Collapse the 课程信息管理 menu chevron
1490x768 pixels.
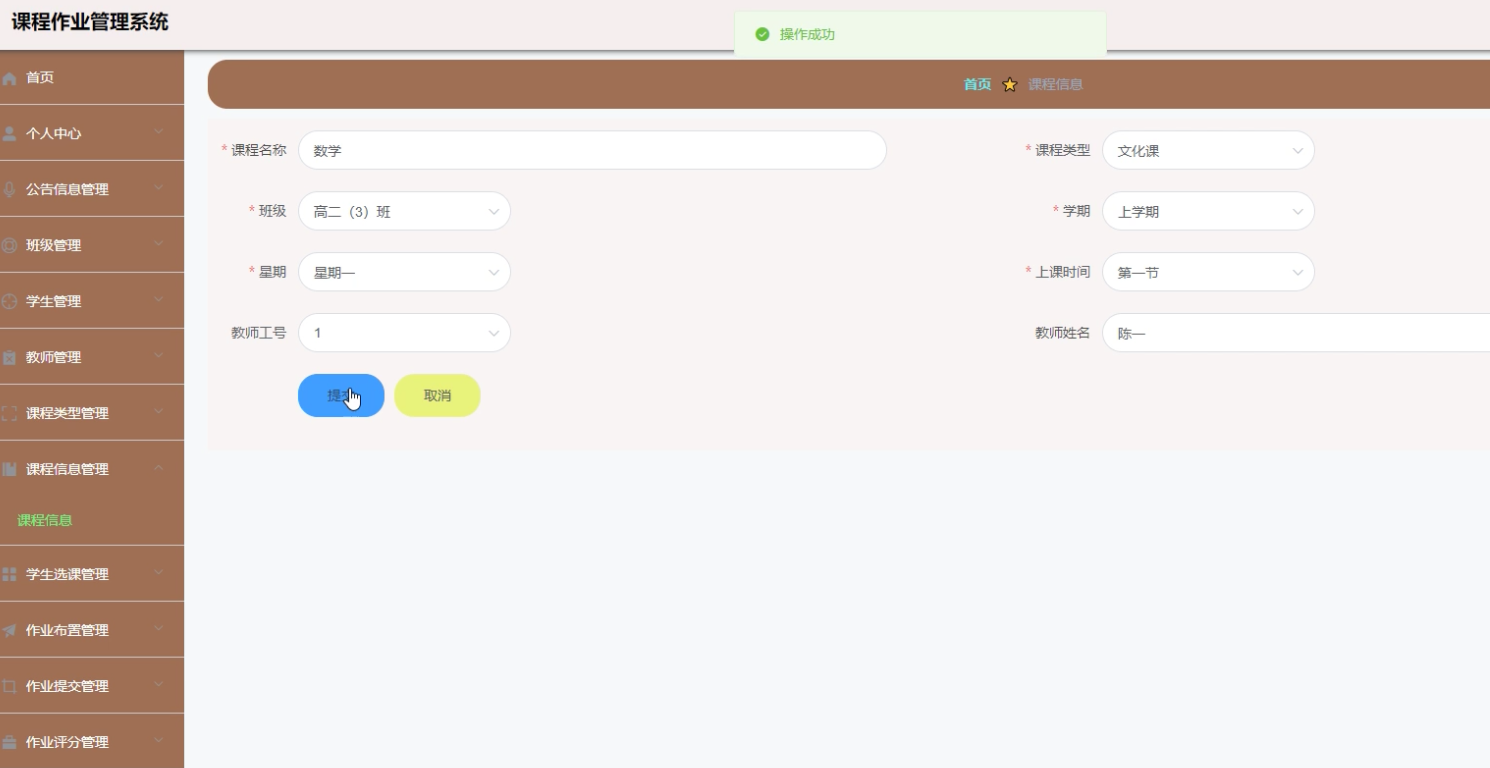click(159, 469)
